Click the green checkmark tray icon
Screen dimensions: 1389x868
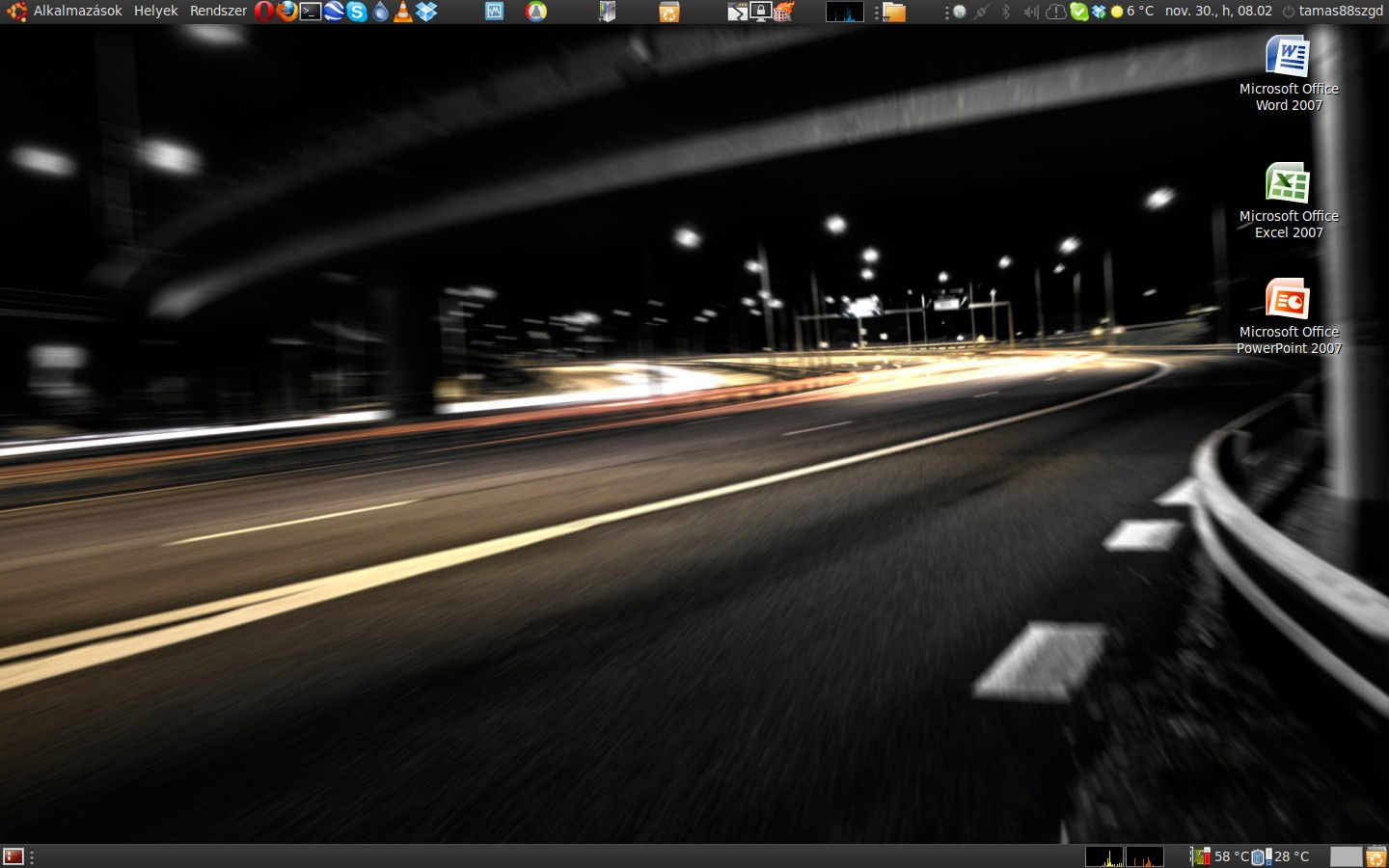pyautogui.click(x=1078, y=12)
